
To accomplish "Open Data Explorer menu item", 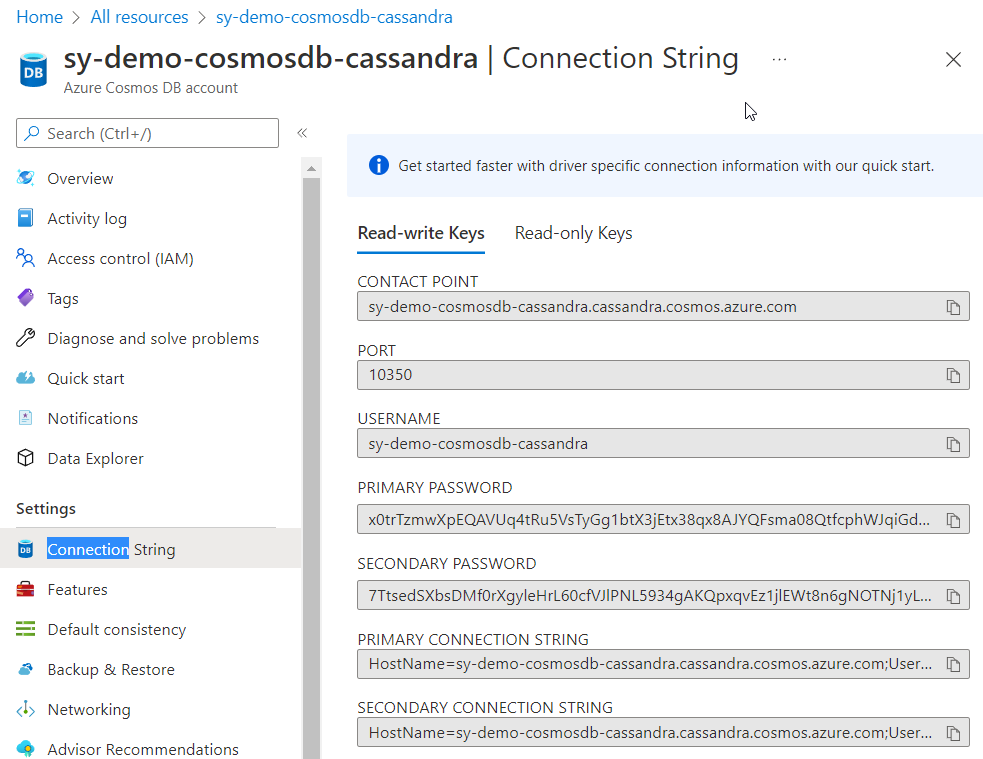I will click(x=95, y=459).
